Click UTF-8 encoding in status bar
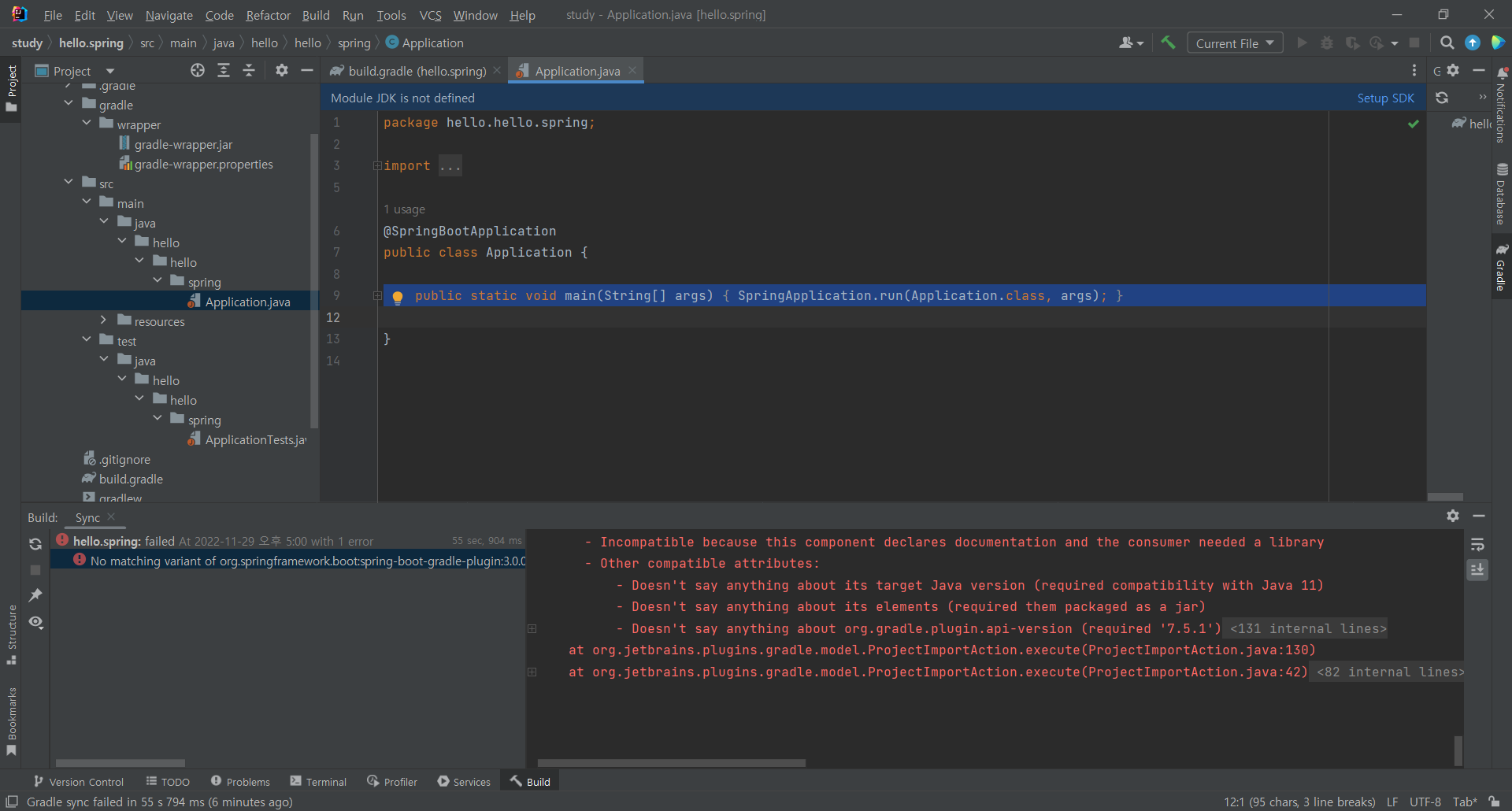The width and height of the screenshot is (1512, 811). [1425, 802]
